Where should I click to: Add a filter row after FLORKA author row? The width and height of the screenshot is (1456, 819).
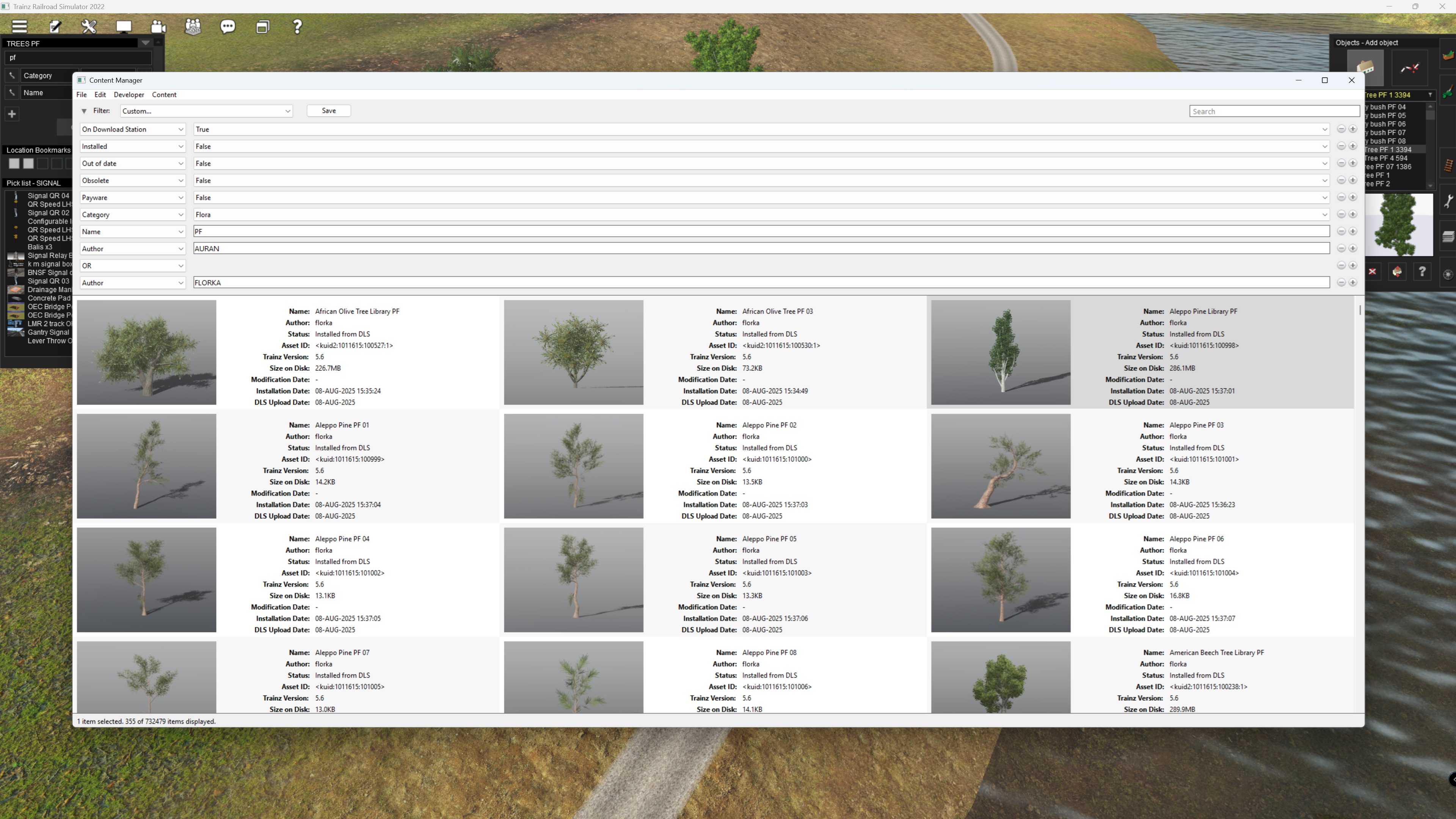[1352, 282]
